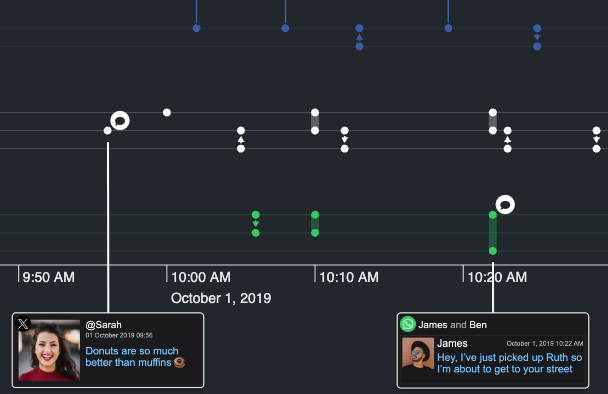Click the tweet text 'Donuts are so much better than muffins'

[x=135, y=356]
